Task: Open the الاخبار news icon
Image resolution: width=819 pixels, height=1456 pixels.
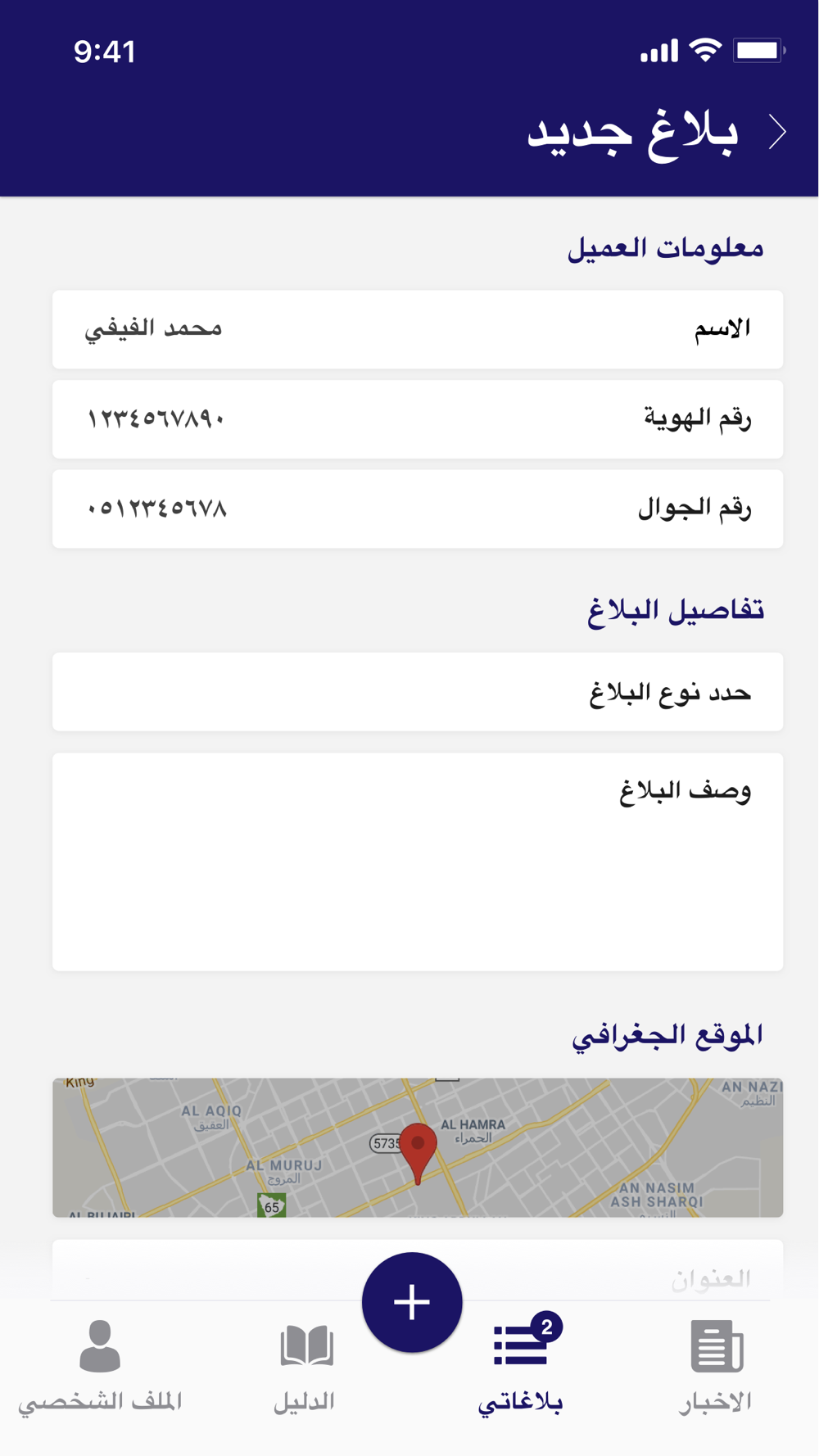Action: [717, 1345]
